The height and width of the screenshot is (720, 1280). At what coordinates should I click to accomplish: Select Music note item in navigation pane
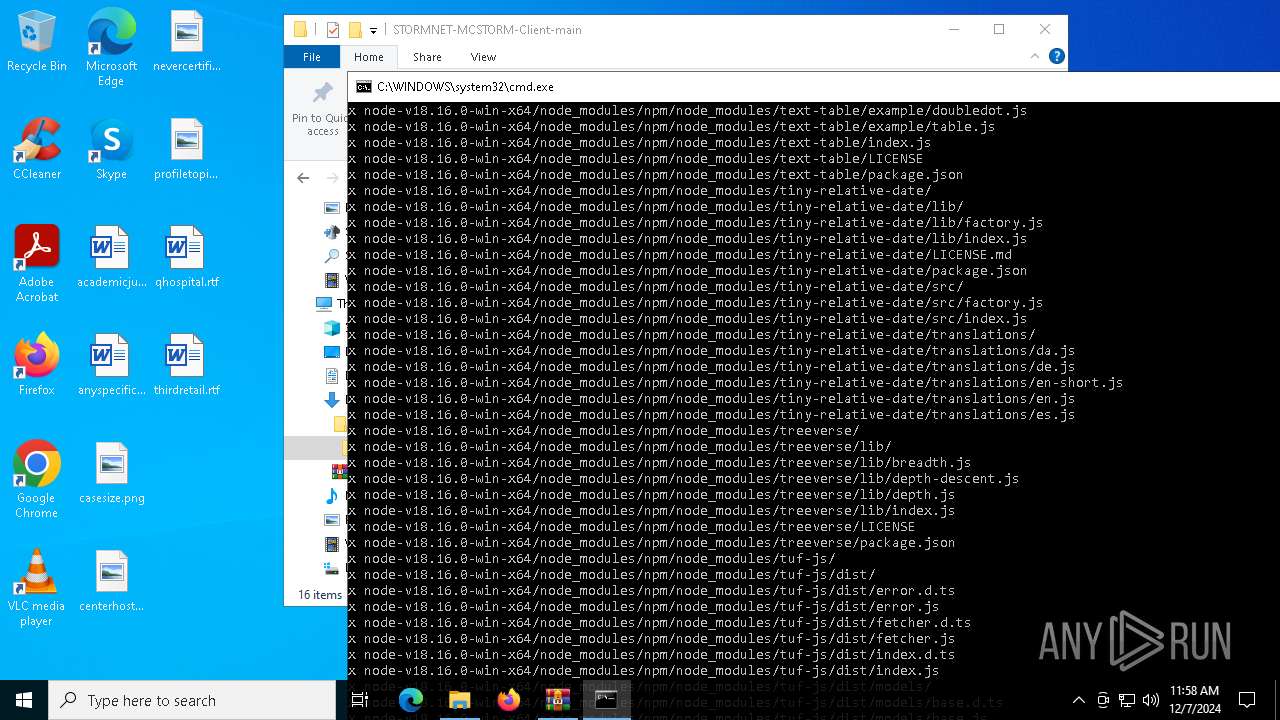click(332, 495)
